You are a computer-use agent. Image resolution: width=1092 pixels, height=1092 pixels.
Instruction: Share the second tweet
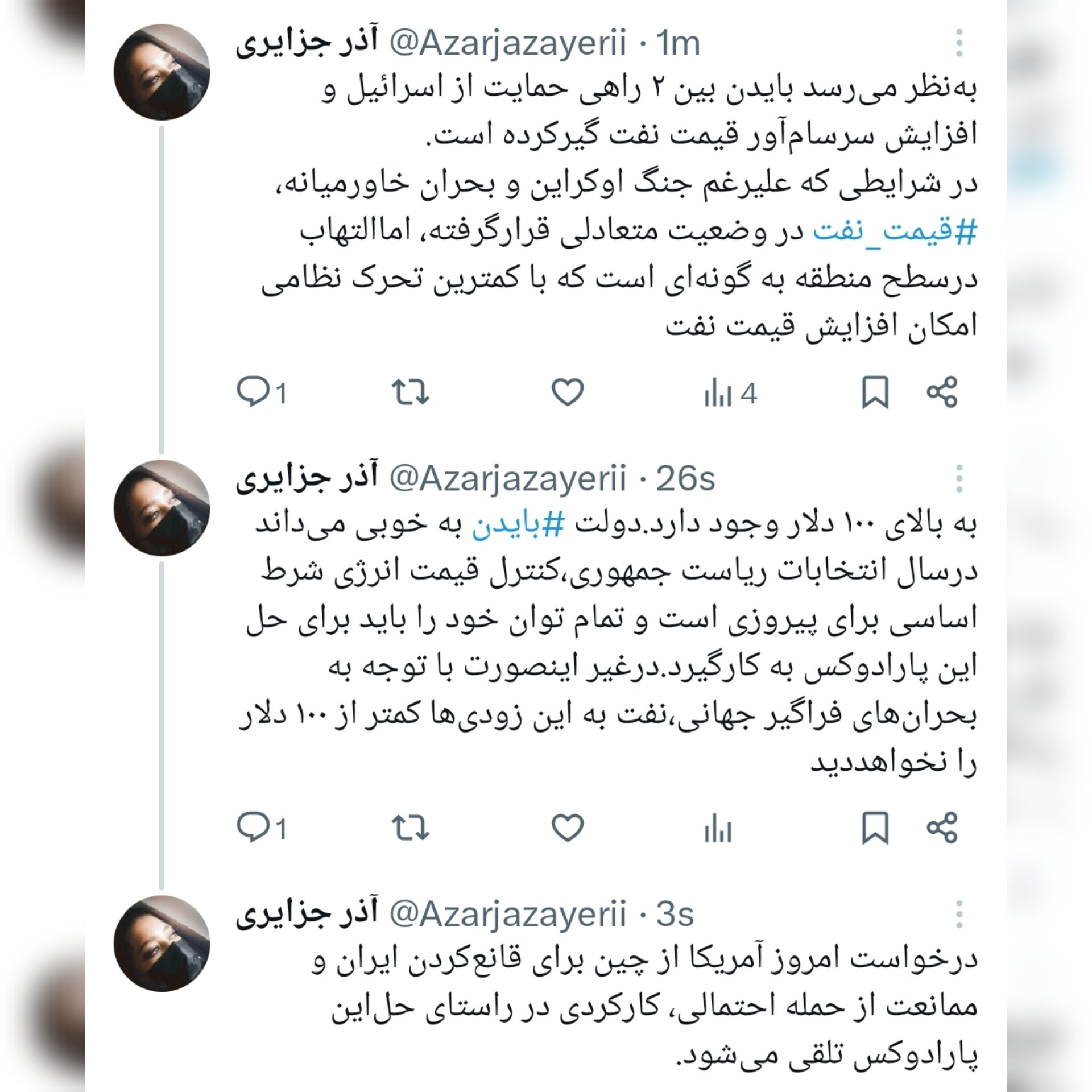pyautogui.click(x=942, y=828)
